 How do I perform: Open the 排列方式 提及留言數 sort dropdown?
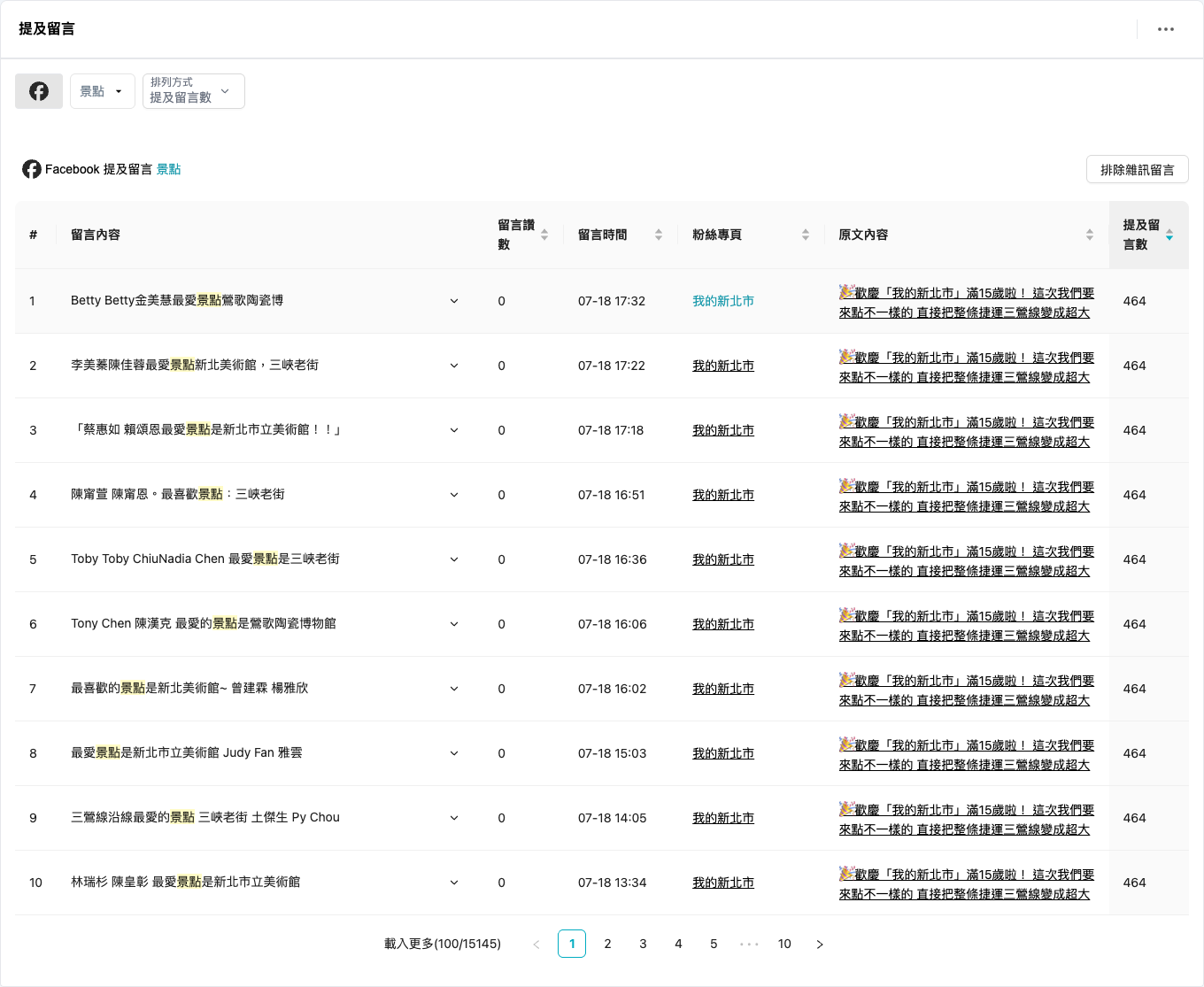click(x=194, y=91)
